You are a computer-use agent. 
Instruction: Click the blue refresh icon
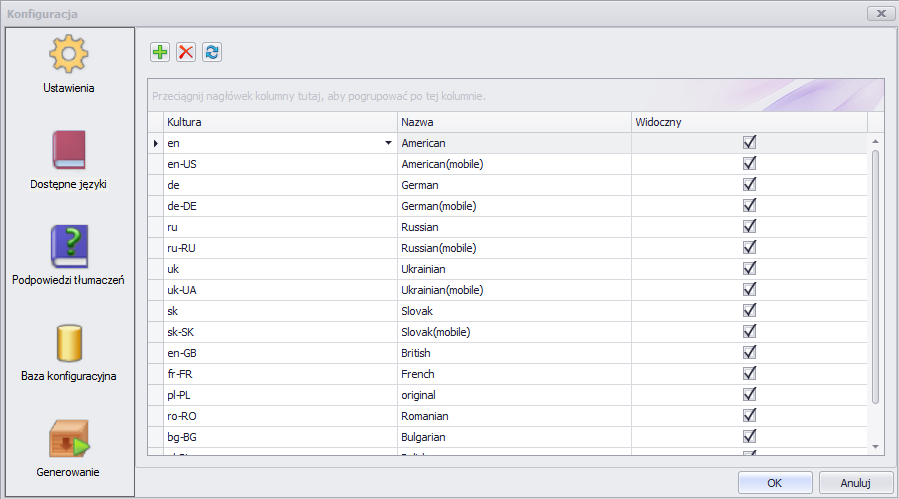pyautogui.click(x=212, y=52)
